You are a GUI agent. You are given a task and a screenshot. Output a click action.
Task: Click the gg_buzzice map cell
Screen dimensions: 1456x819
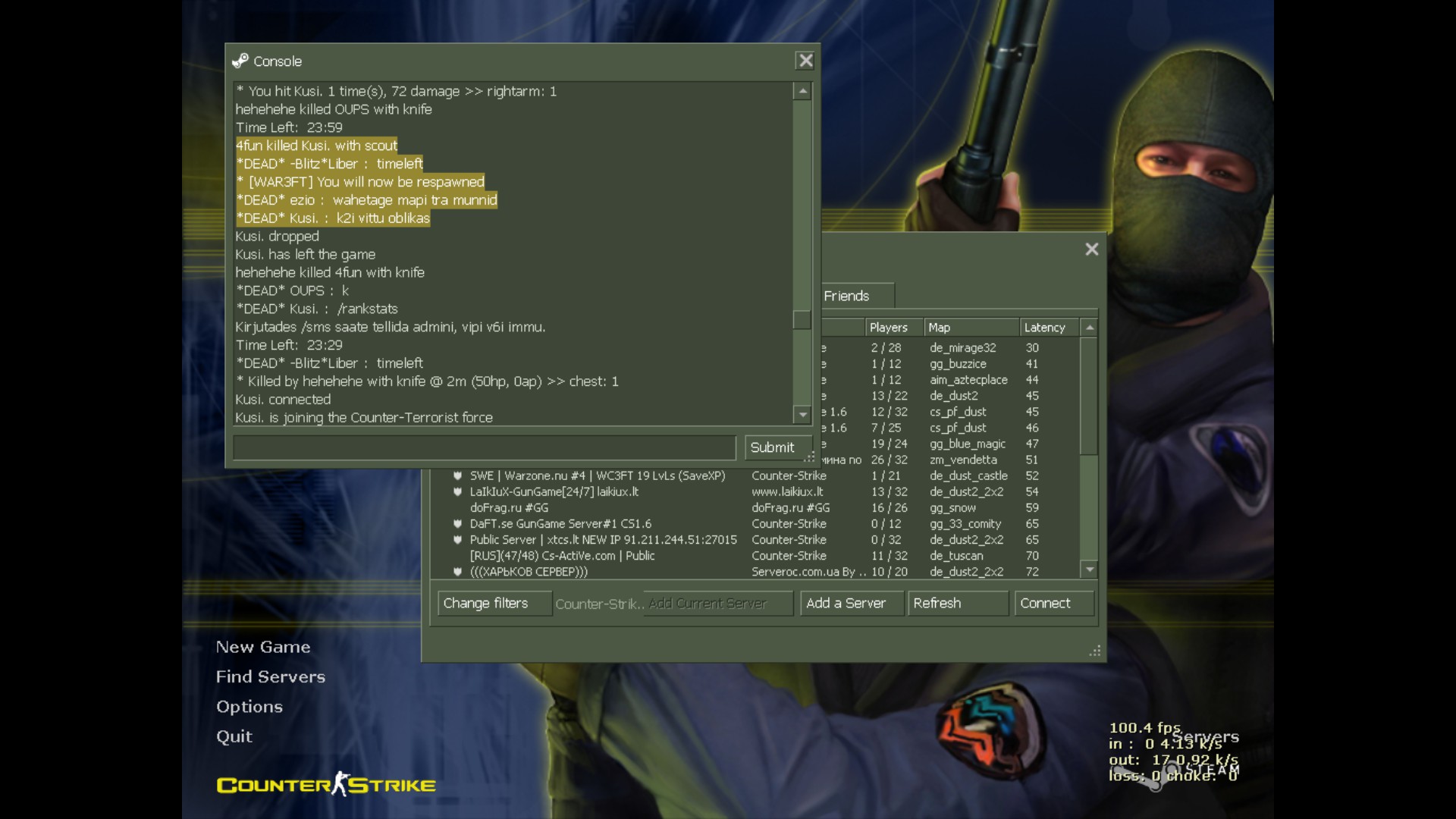pos(959,364)
